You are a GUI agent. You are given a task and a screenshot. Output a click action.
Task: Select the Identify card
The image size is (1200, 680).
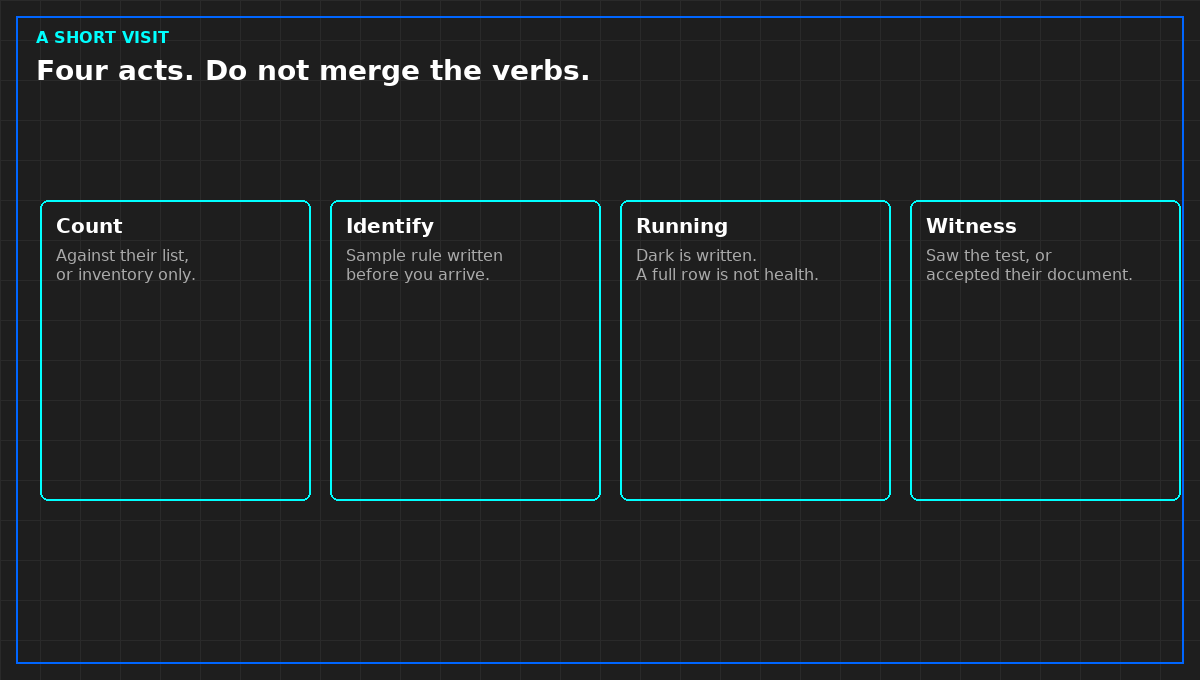(465, 350)
